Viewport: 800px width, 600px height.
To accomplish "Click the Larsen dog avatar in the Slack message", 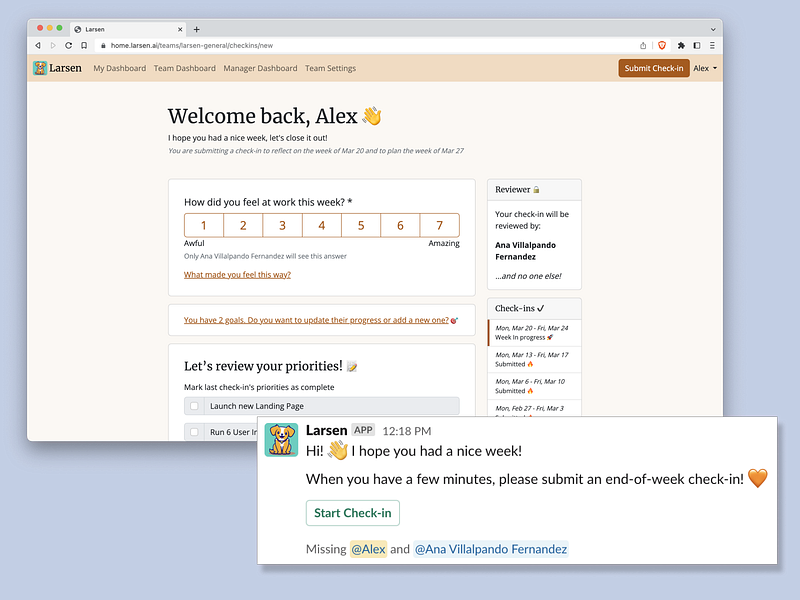I will click(281, 439).
